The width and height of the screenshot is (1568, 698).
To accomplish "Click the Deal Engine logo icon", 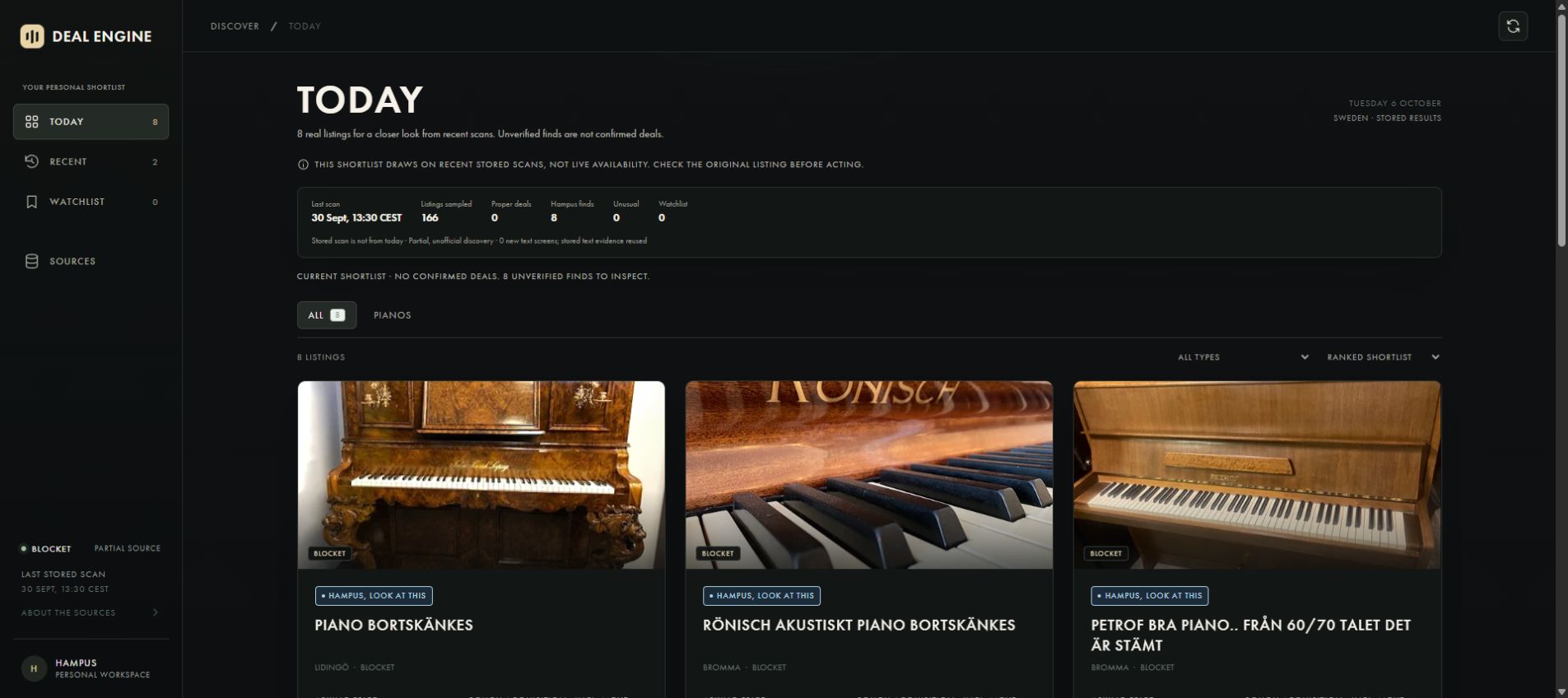I will pos(32,36).
